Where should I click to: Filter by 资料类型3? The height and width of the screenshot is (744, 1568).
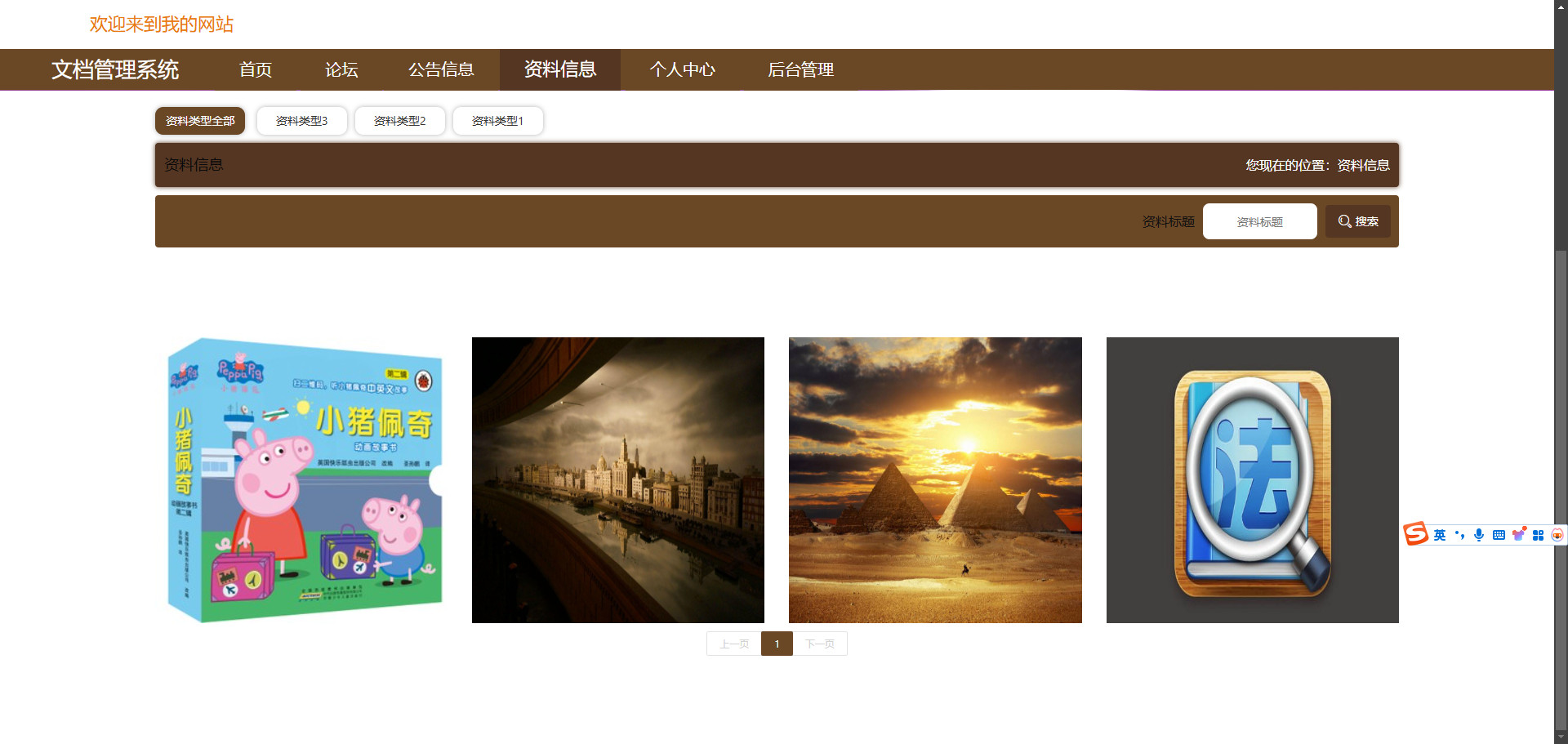[x=302, y=121]
